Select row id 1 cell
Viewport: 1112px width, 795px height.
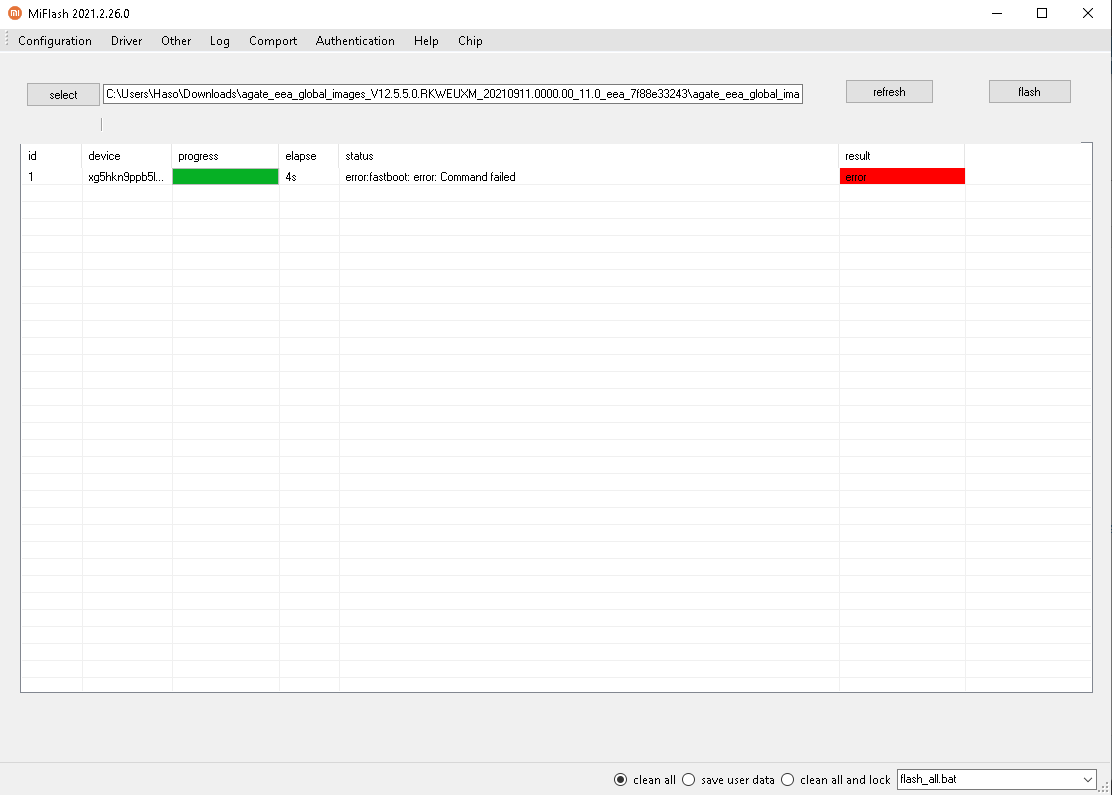(51, 177)
